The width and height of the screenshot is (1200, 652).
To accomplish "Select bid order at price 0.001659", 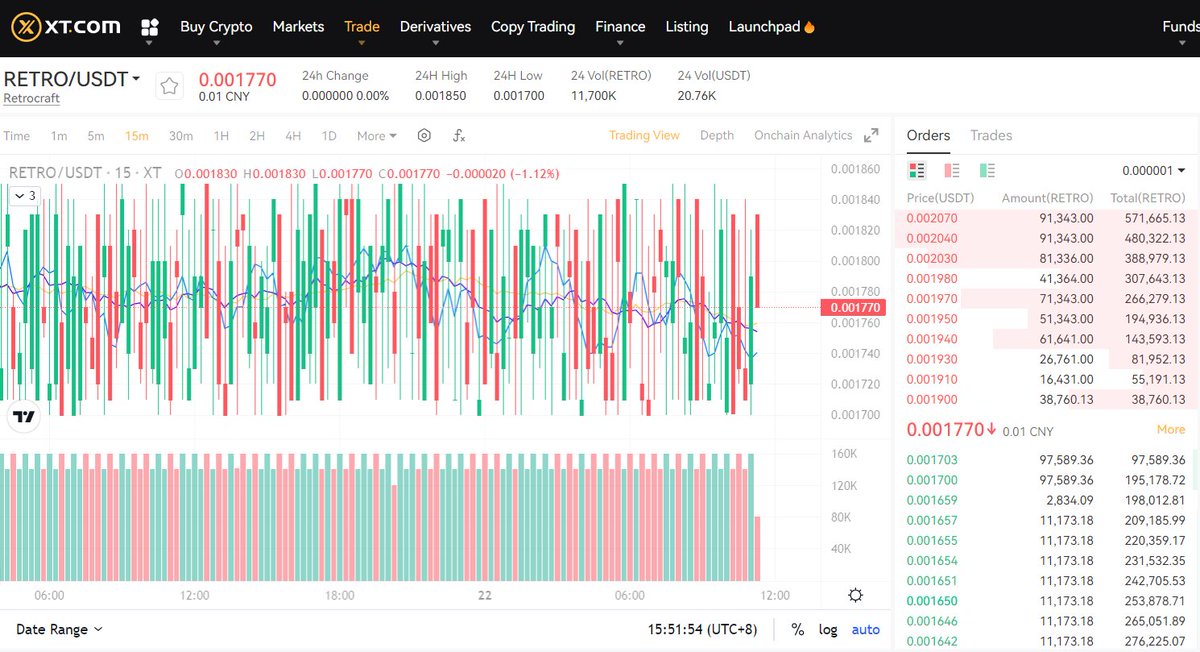I will coord(1046,500).
